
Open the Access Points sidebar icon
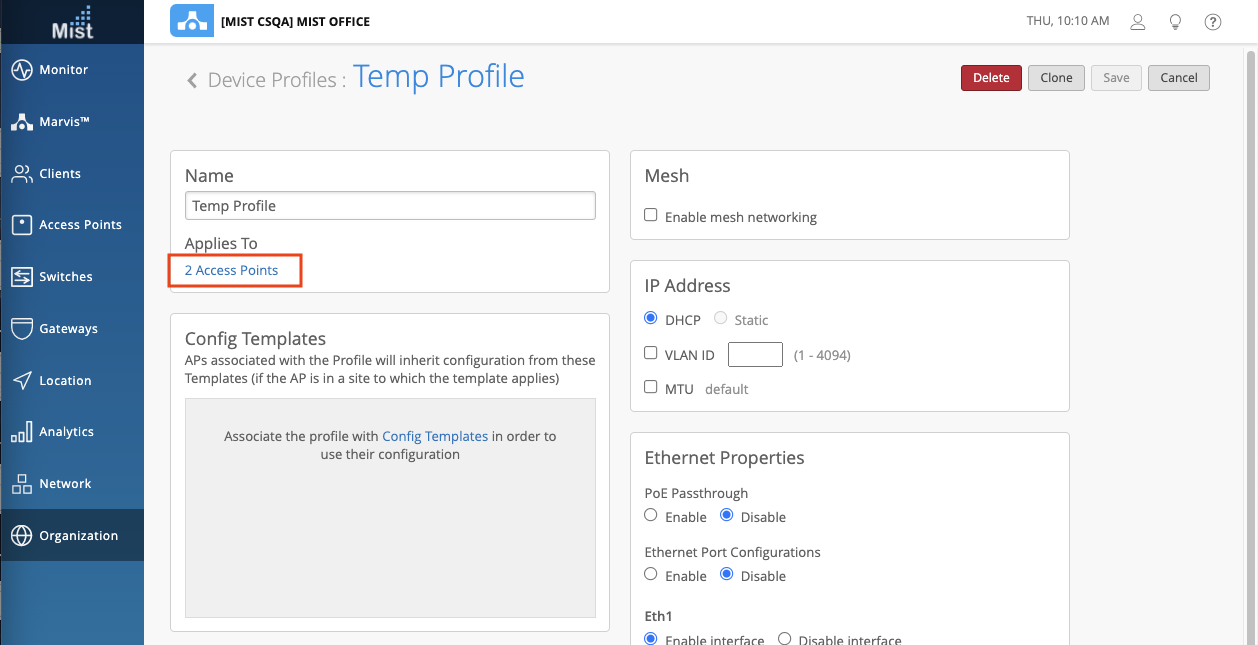22,225
